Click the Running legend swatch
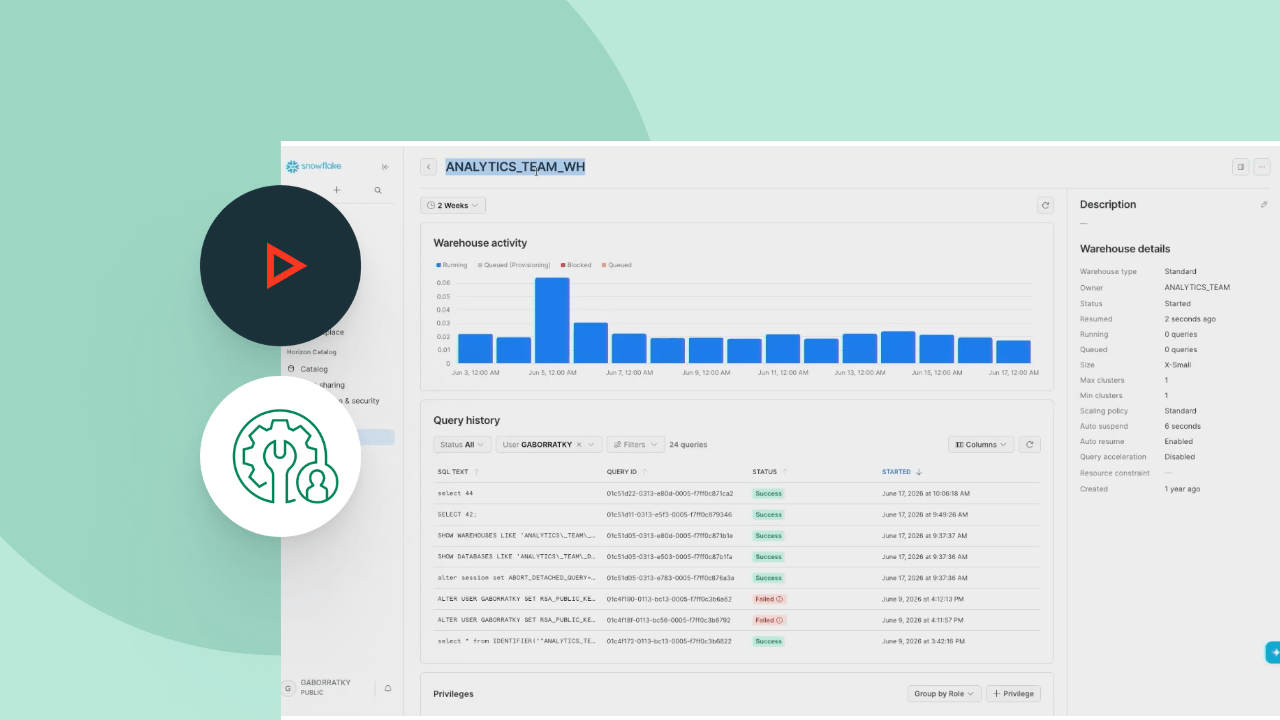Viewport: 1280px width, 720px height. 438,265
